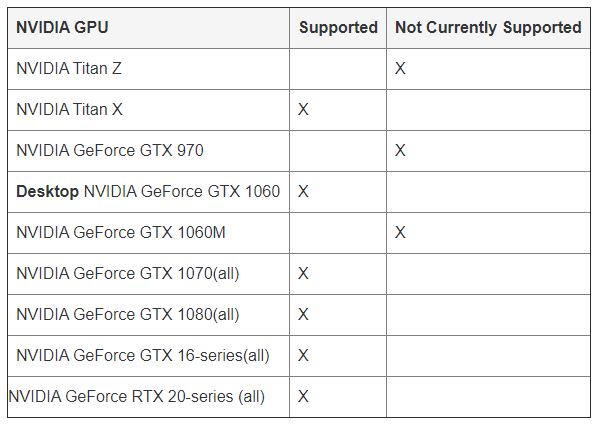Select the NVIDIA Titan Z row label
604x428 pixels.
point(69,68)
